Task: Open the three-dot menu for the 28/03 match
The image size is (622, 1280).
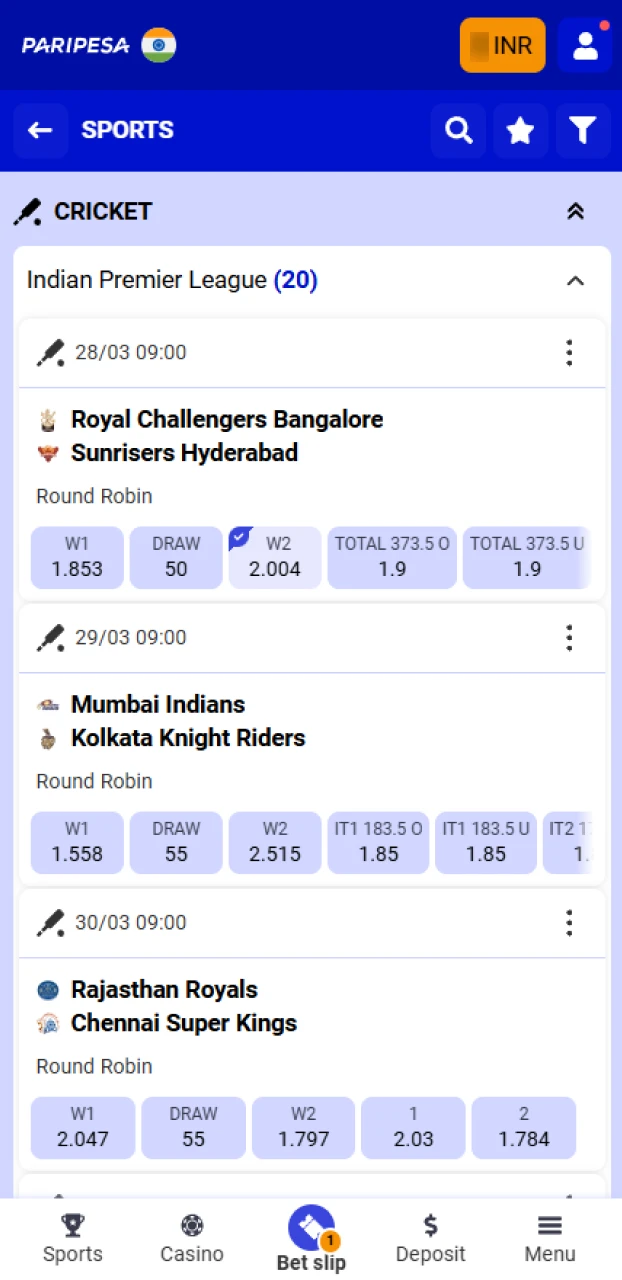Action: click(569, 352)
